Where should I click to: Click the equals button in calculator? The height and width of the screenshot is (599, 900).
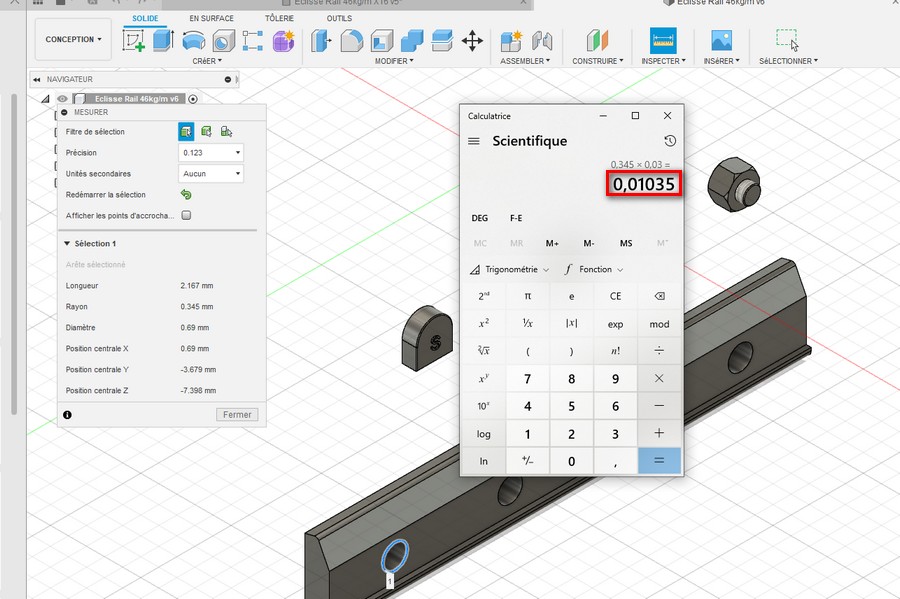659,461
